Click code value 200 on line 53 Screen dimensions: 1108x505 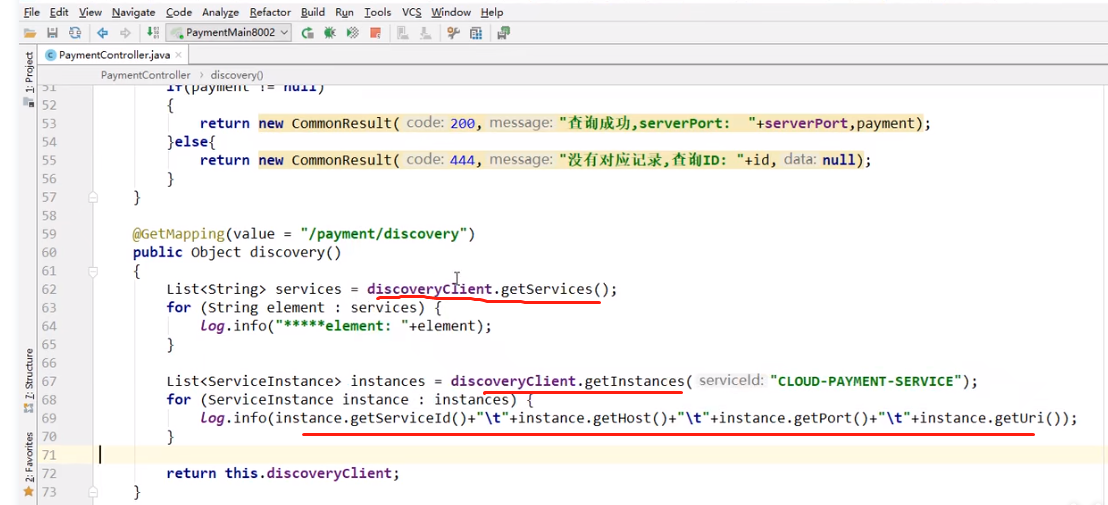[x=461, y=124]
